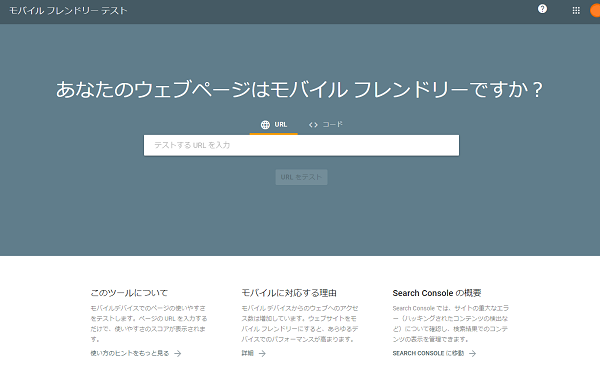The width and height of the screenshot is (600, 370).
Task: Click the arrow after 使い方のヒントをもっと見る
Action: pyautogui.click(x=178, y=354)
